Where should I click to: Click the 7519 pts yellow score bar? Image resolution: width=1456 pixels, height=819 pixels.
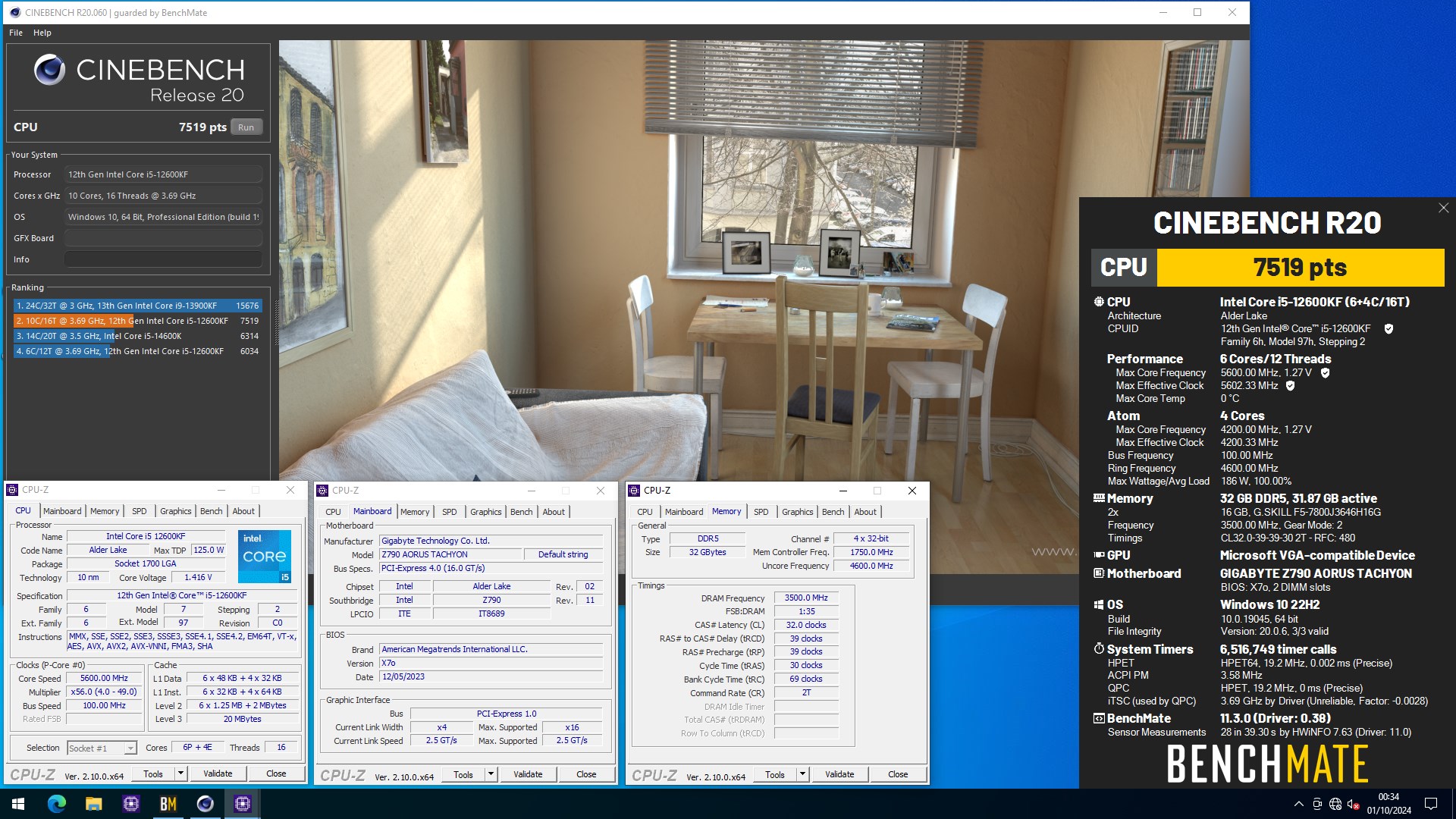coord(1301,268)
